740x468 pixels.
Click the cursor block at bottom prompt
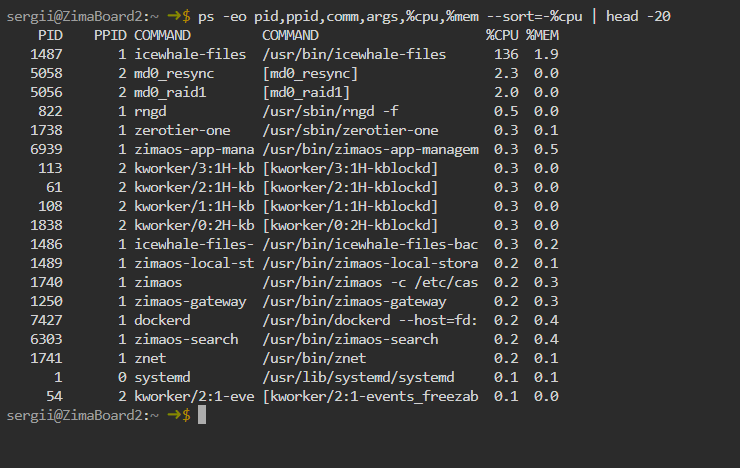[202, 415]
